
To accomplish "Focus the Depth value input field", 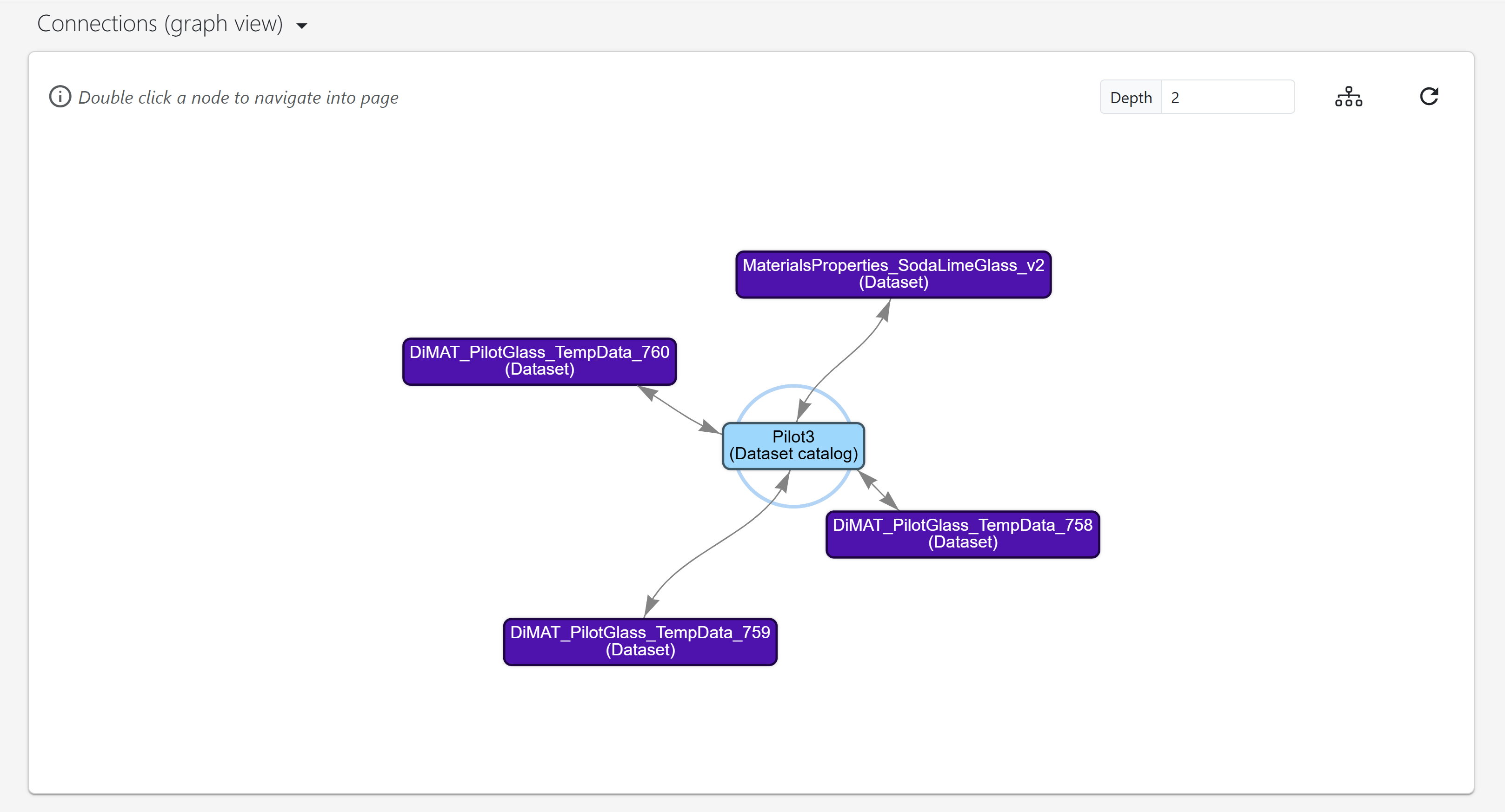I will [1227, 98].
